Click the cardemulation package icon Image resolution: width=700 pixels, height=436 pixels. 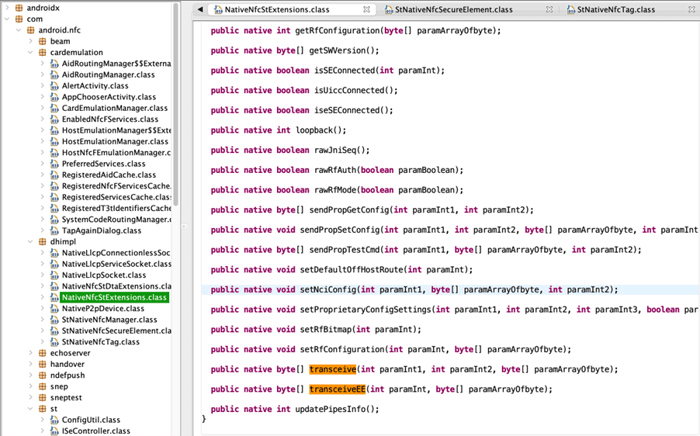42,52
